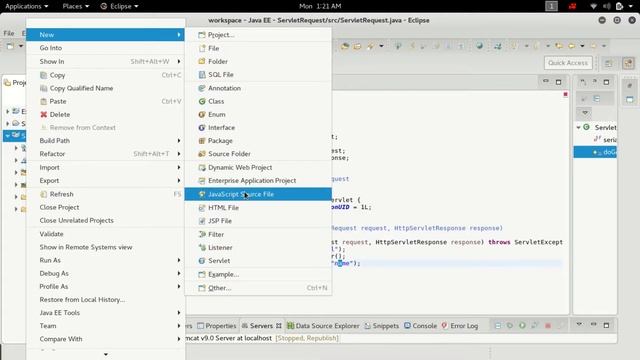Switch to the Servers tab
640x360 pixels.
click(x=261, y=326)
